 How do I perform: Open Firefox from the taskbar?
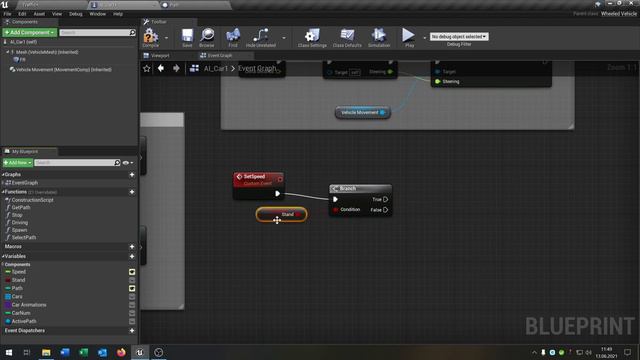[121, 352]
